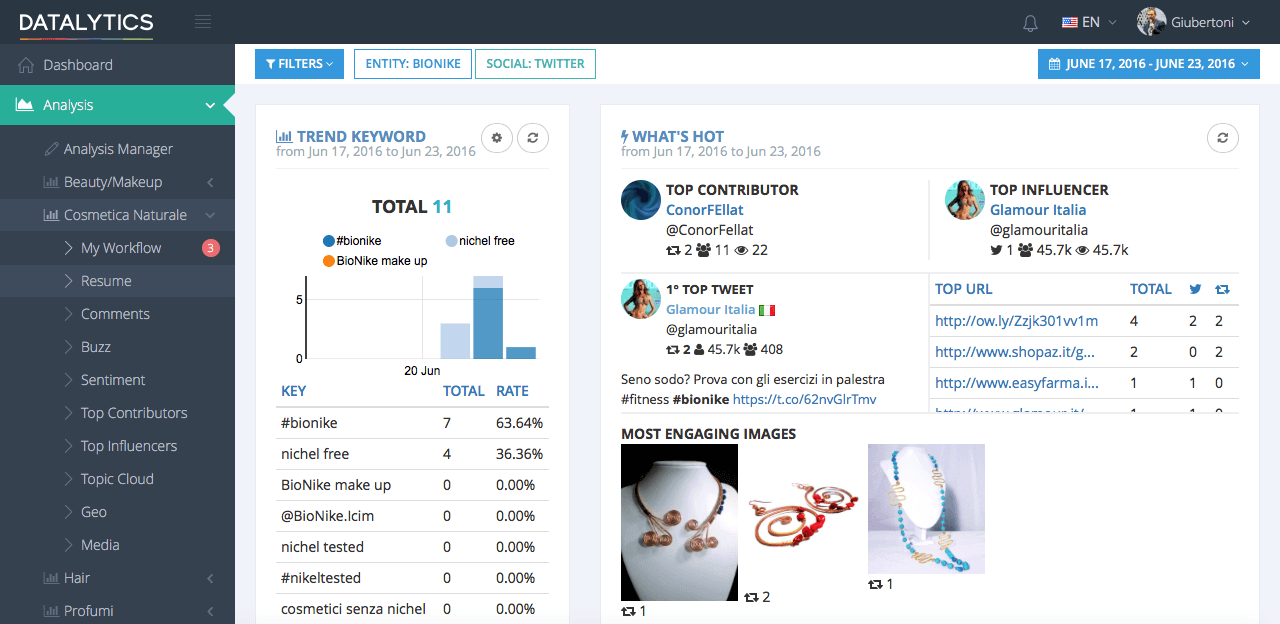Open Topic Cloud page
The width and height of the screenshot is (1280, 624).
(x=117, y=479)
